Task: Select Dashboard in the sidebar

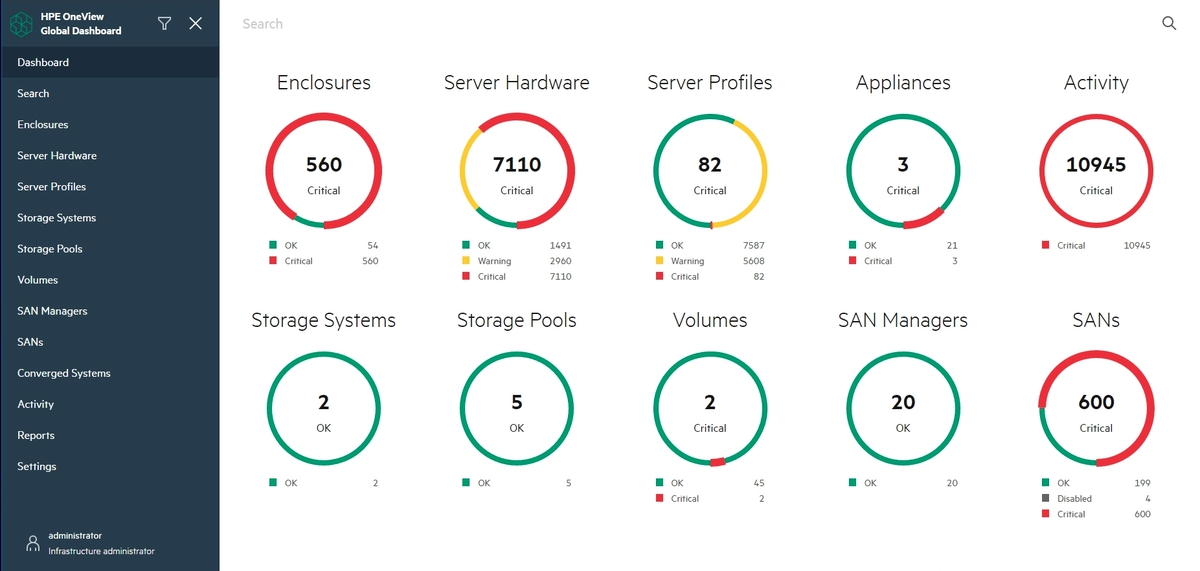Action: (110, 62)
